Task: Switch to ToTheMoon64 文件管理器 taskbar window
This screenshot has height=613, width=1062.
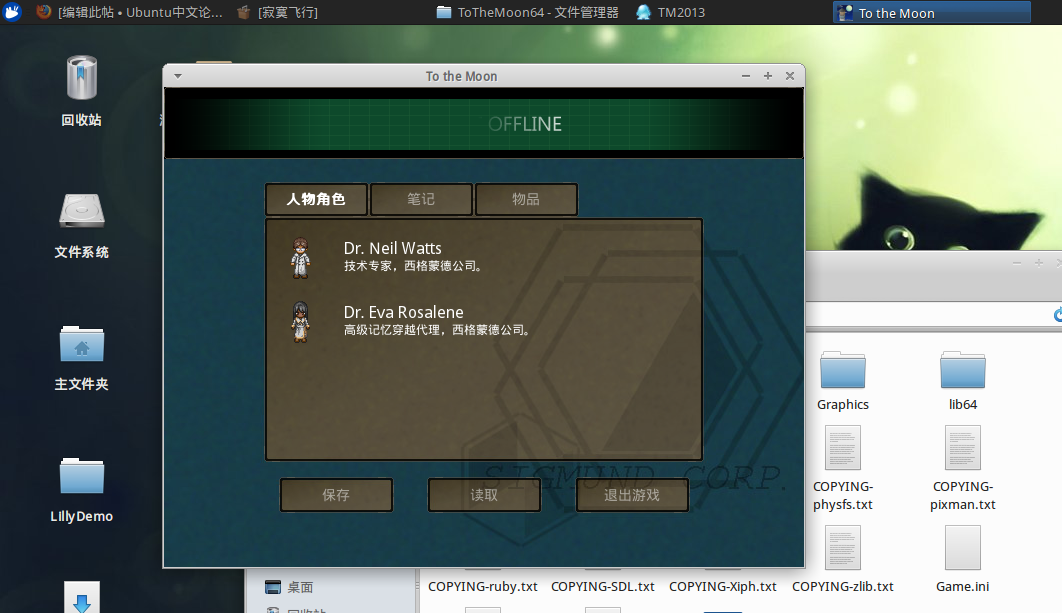Action: 528,12
